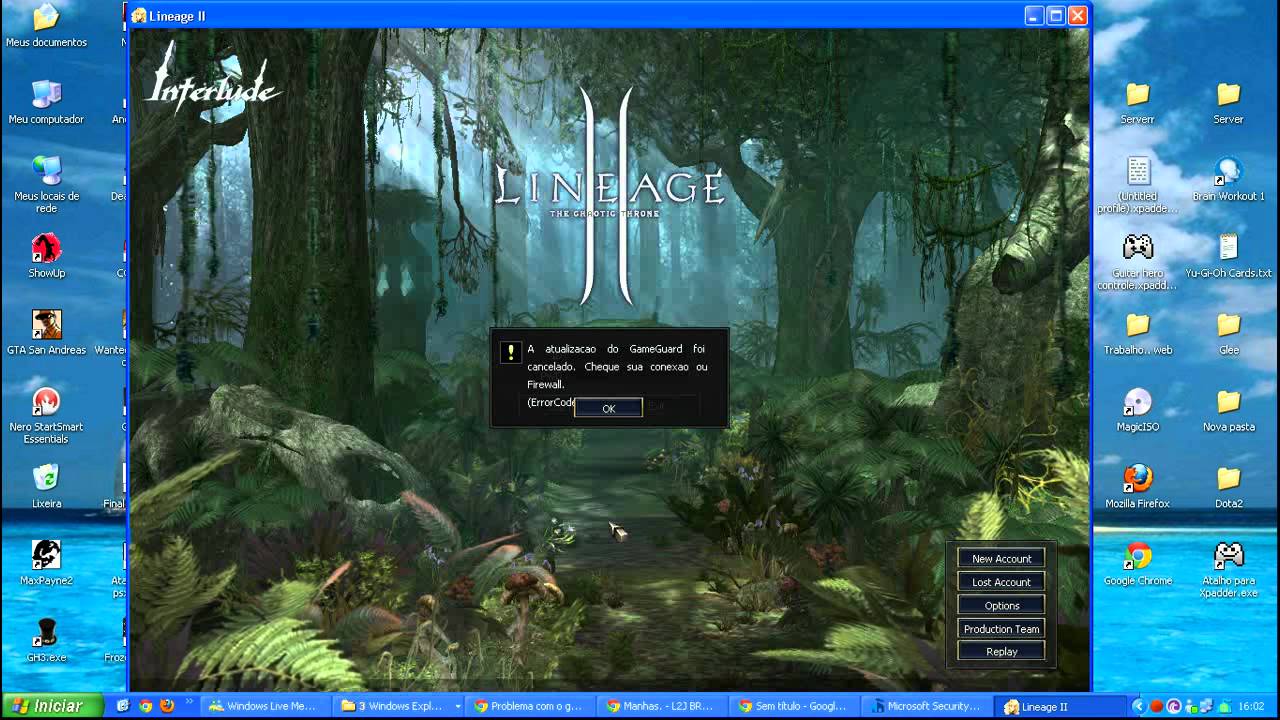Close the Lineage II window

pos(1077,16)
